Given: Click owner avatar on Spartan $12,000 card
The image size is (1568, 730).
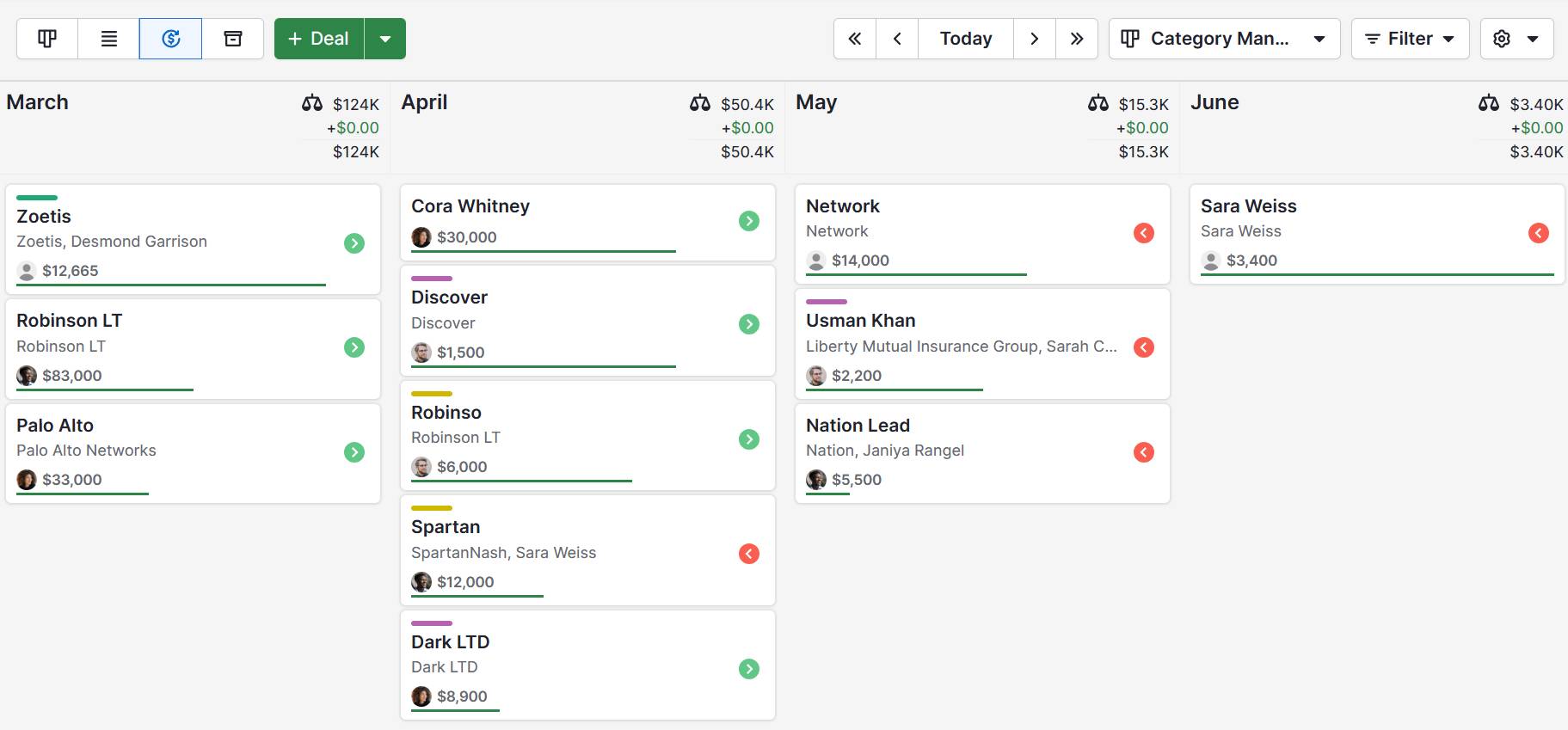Looking at the screenshot, I should [421, 582].
